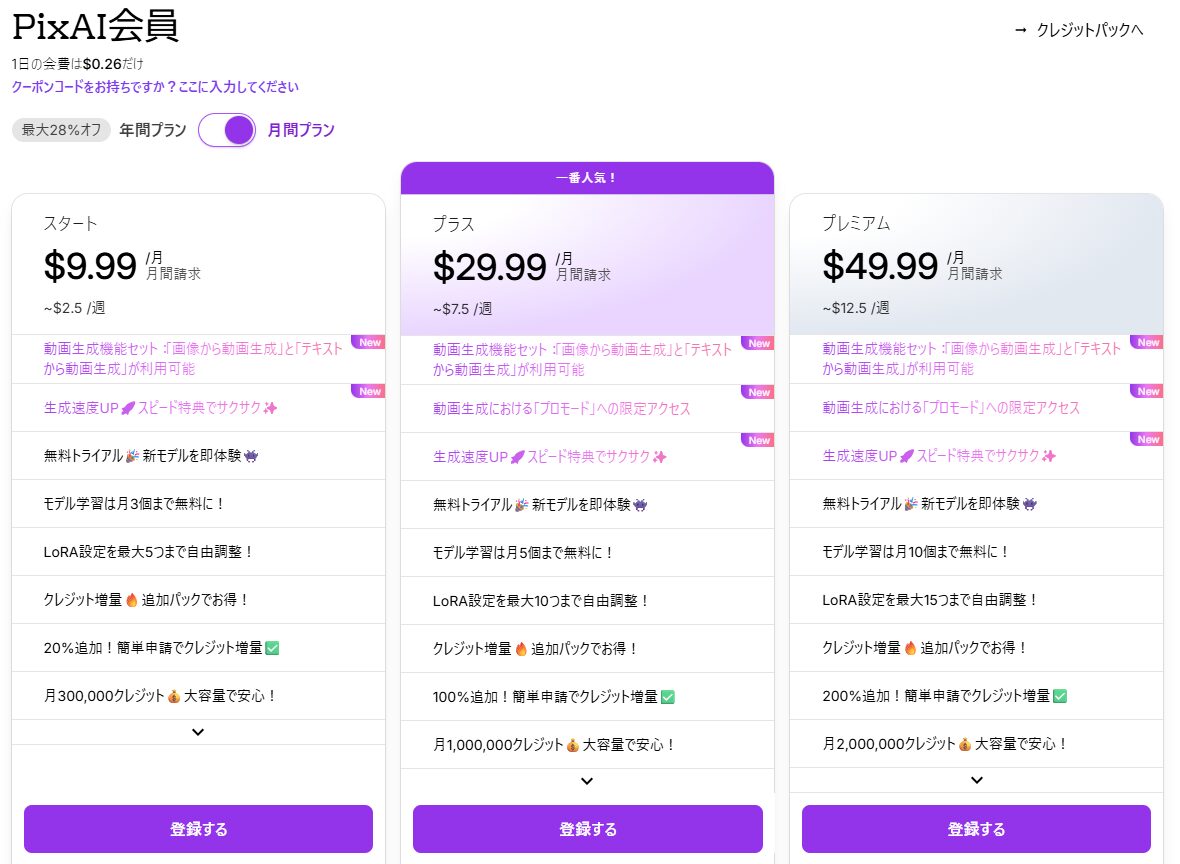Expand more features in スタート plan
The image size is (1180, 864).
coord(198,732)
